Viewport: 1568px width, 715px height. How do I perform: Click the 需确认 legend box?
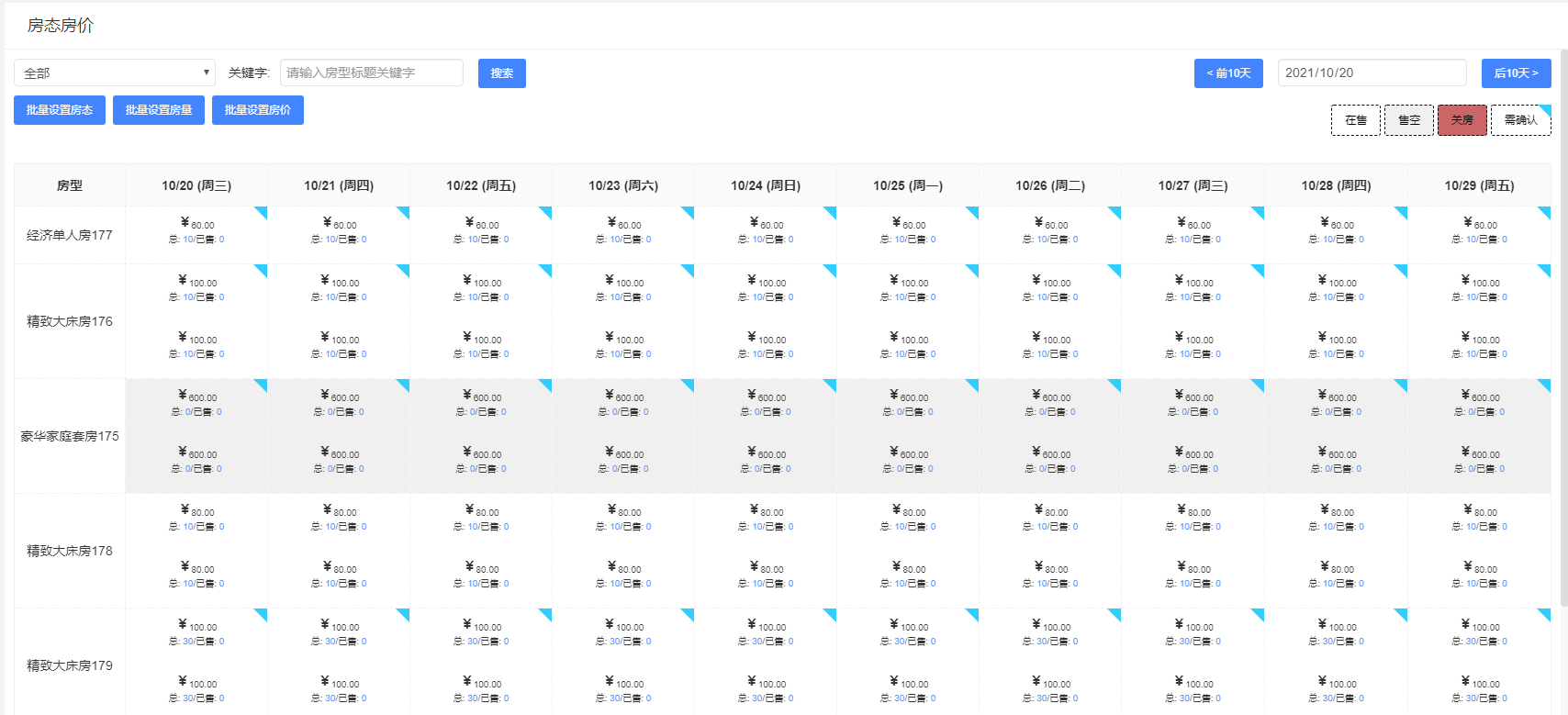pos(1521,120)
